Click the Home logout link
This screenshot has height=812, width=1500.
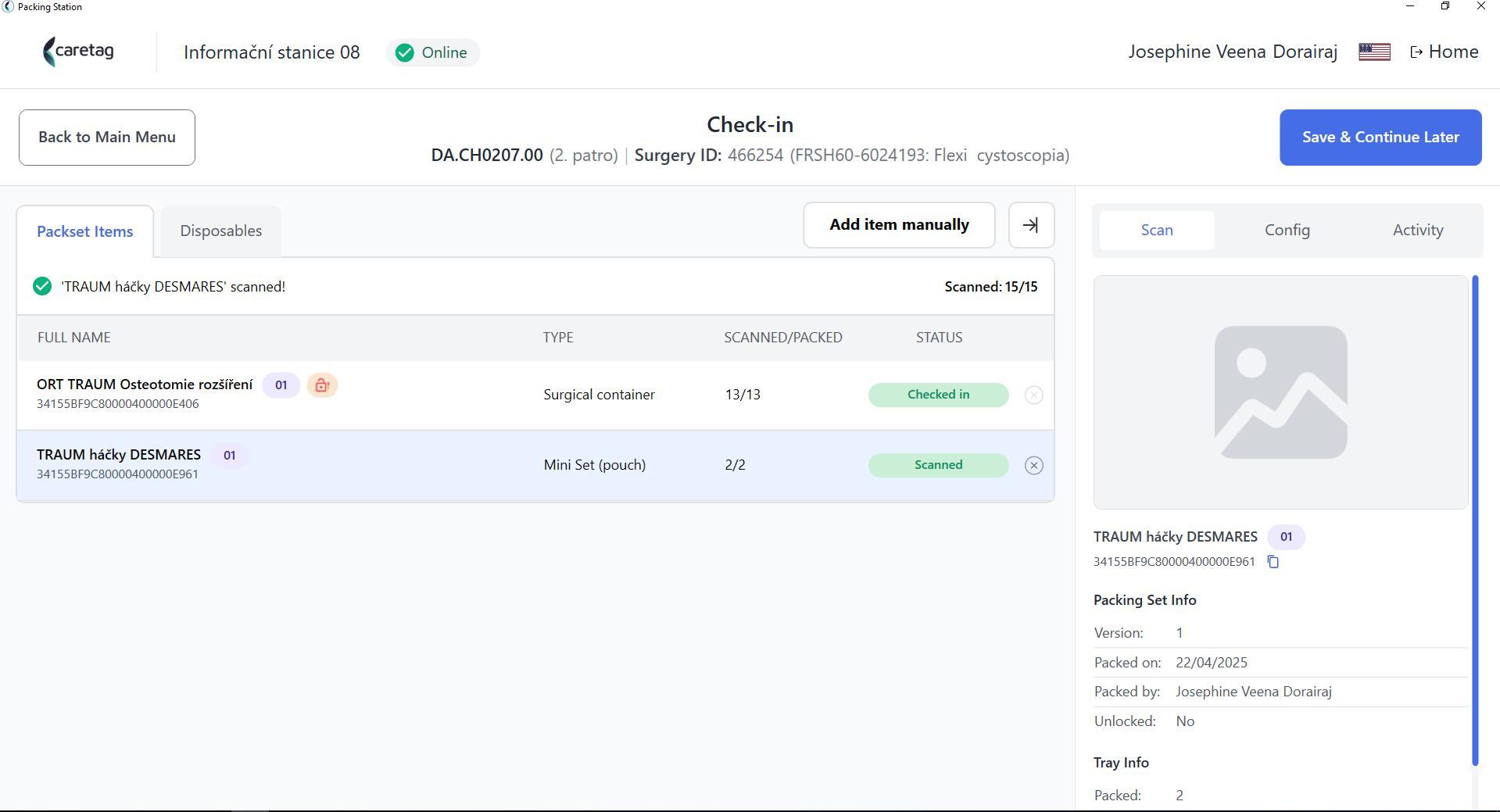coord(1444,52)
